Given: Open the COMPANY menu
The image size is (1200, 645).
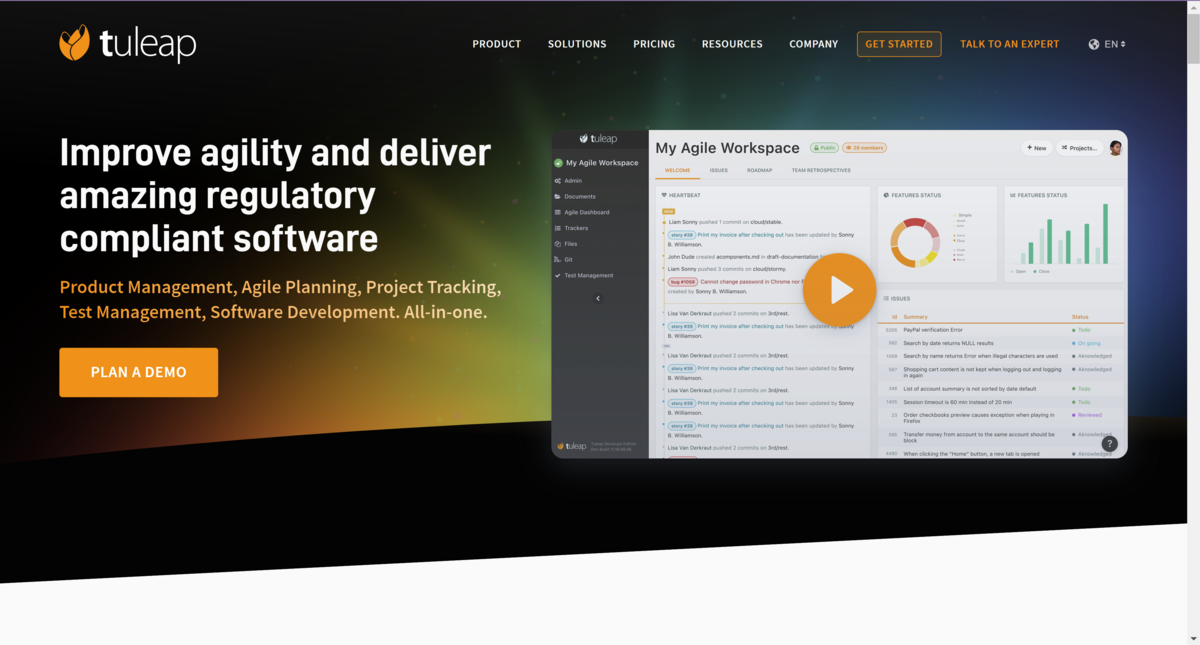Looking at the screenshot, I should click(814, 44).
